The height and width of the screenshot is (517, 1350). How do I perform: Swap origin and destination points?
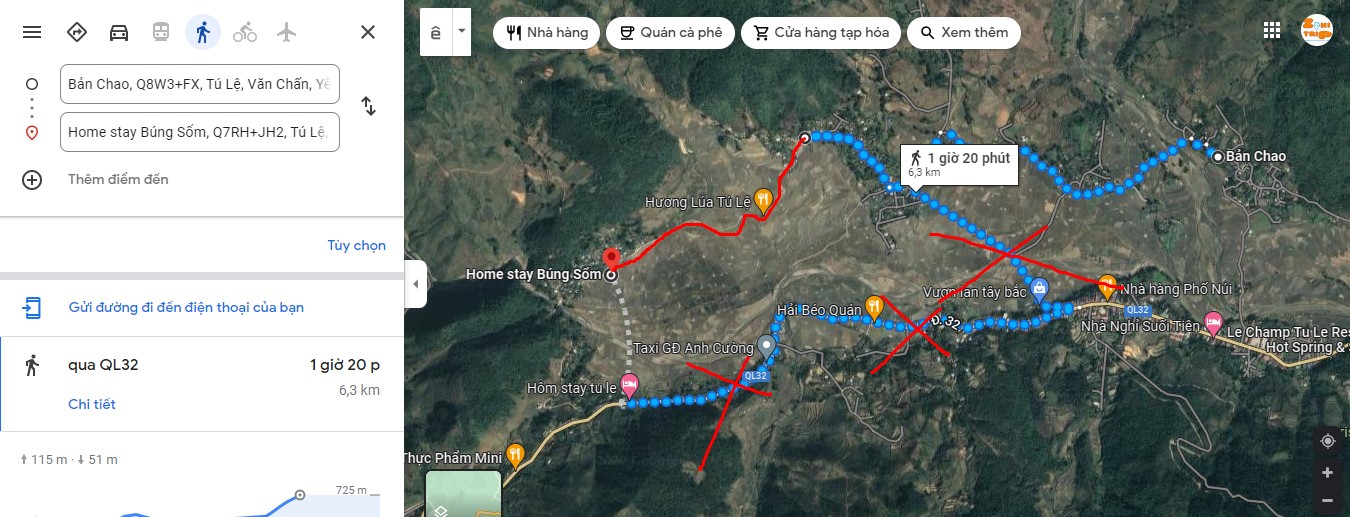[x=368, y=106]
